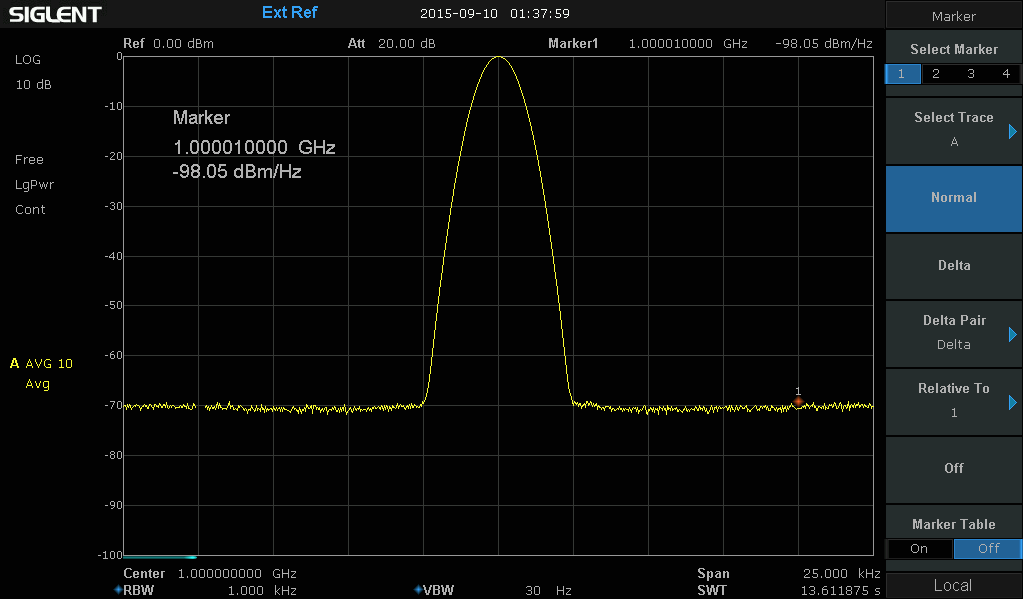Click the 10 dB per division label

click(x=33, y=85)
